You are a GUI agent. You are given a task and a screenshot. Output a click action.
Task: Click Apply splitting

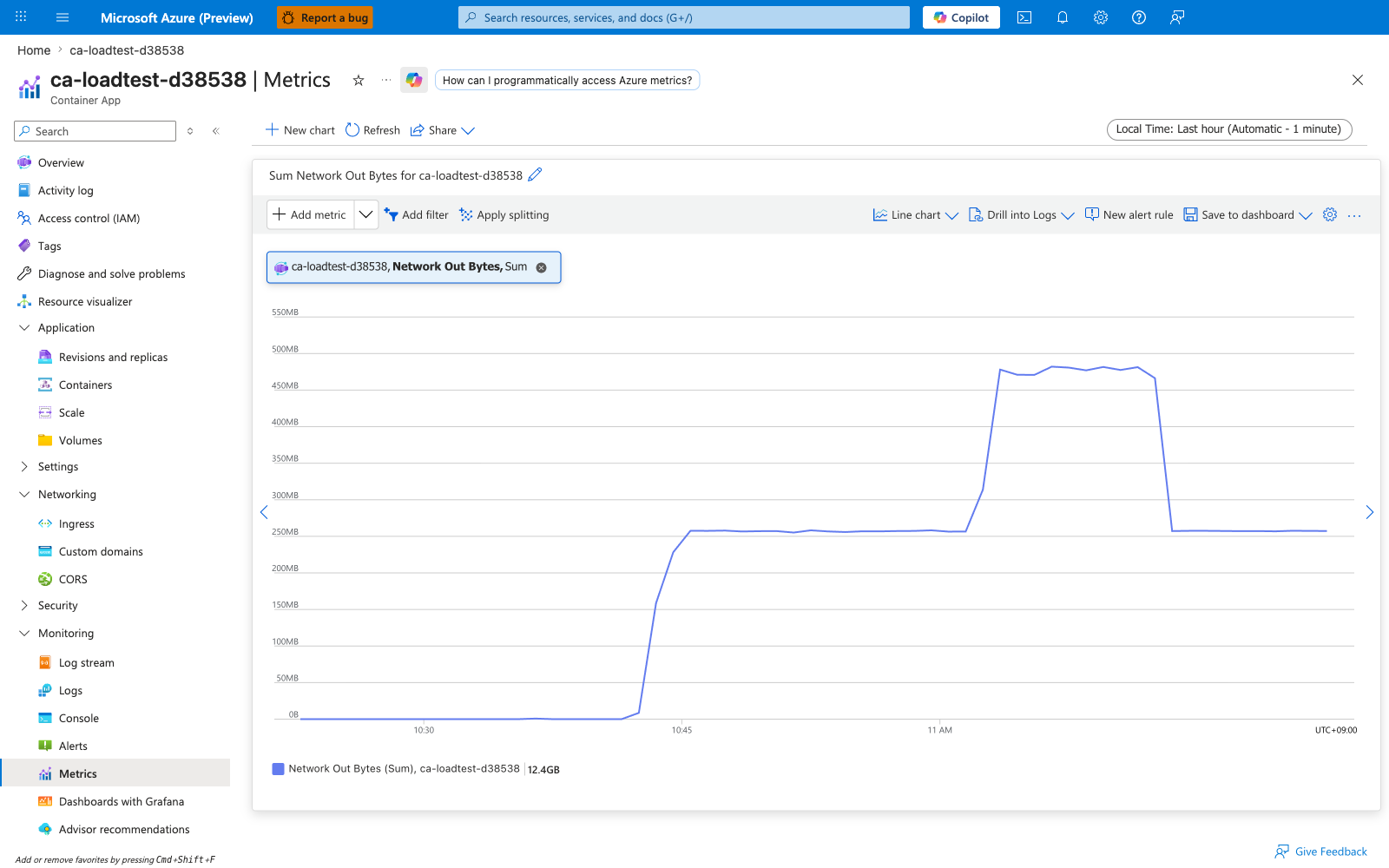point(504,215)
